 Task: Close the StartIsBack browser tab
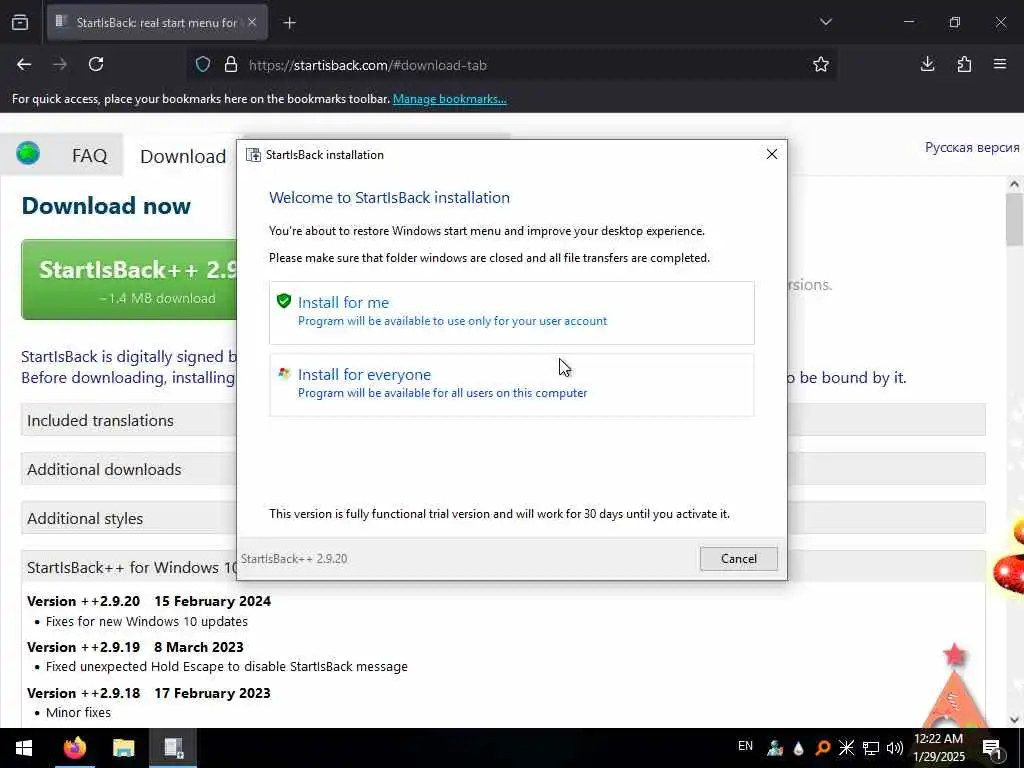pos(252,22)
